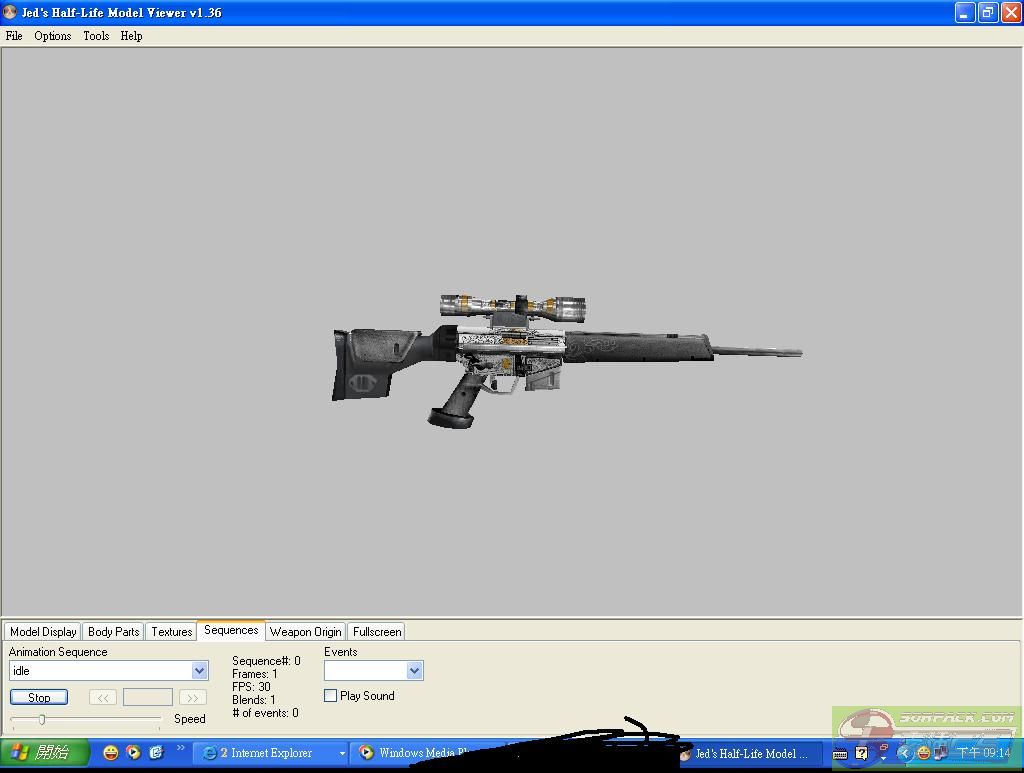
Task: Click the rifle model in viewport
Action: pos(566,360)
